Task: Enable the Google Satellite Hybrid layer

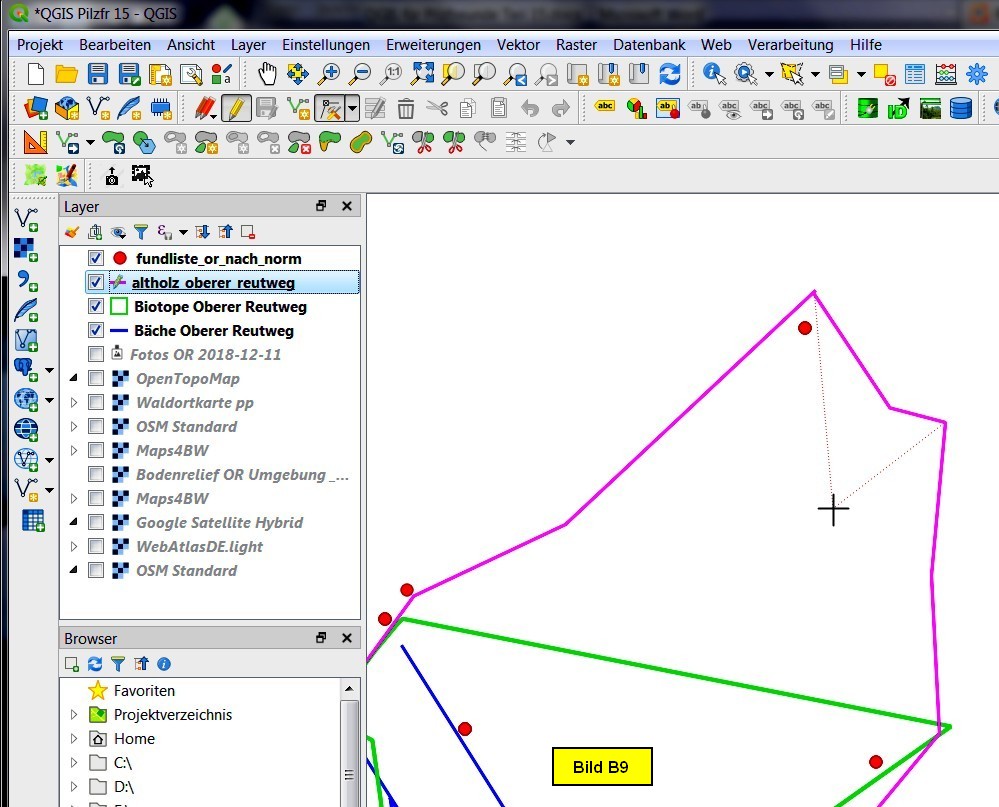Action: pos(96,522)
